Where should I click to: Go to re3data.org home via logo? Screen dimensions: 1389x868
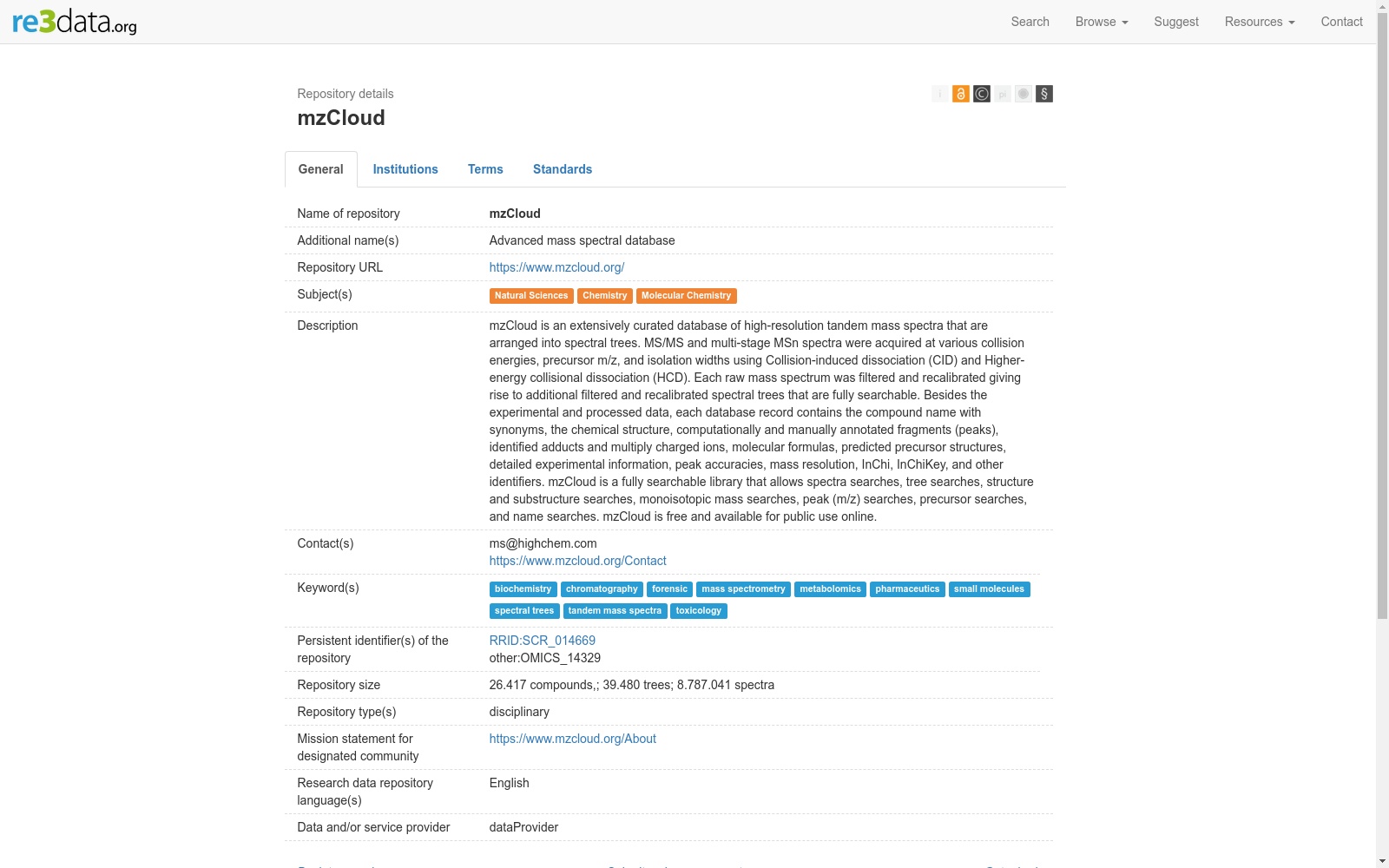point(75,22)
